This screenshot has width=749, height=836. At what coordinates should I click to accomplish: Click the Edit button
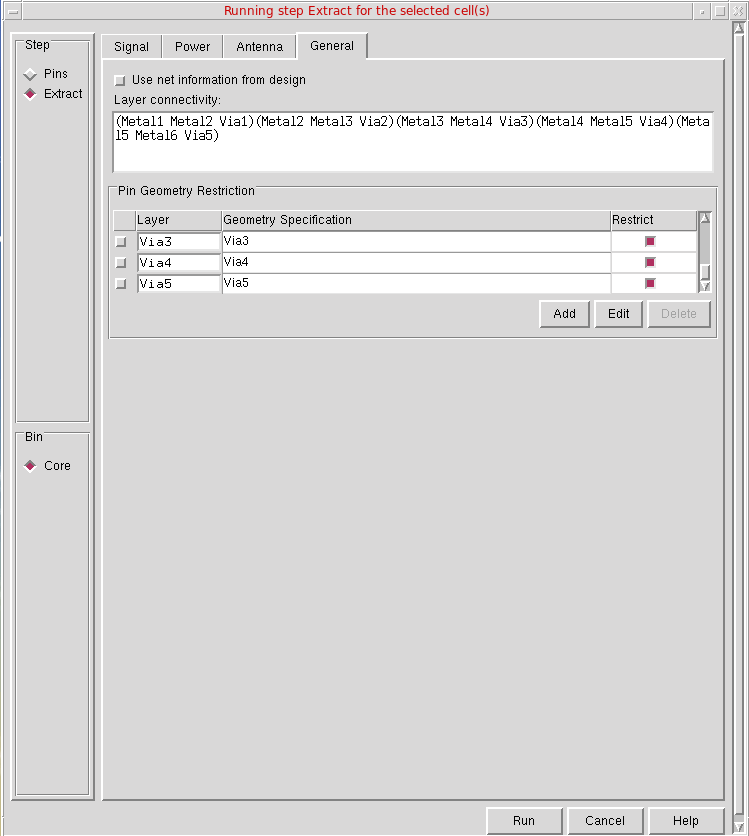(x=618, y=314)
